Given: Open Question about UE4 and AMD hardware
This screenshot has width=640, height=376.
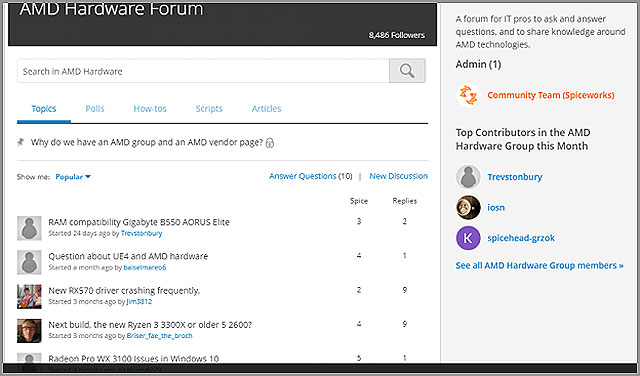Looking at the screenshot, I should coord(128,256).
